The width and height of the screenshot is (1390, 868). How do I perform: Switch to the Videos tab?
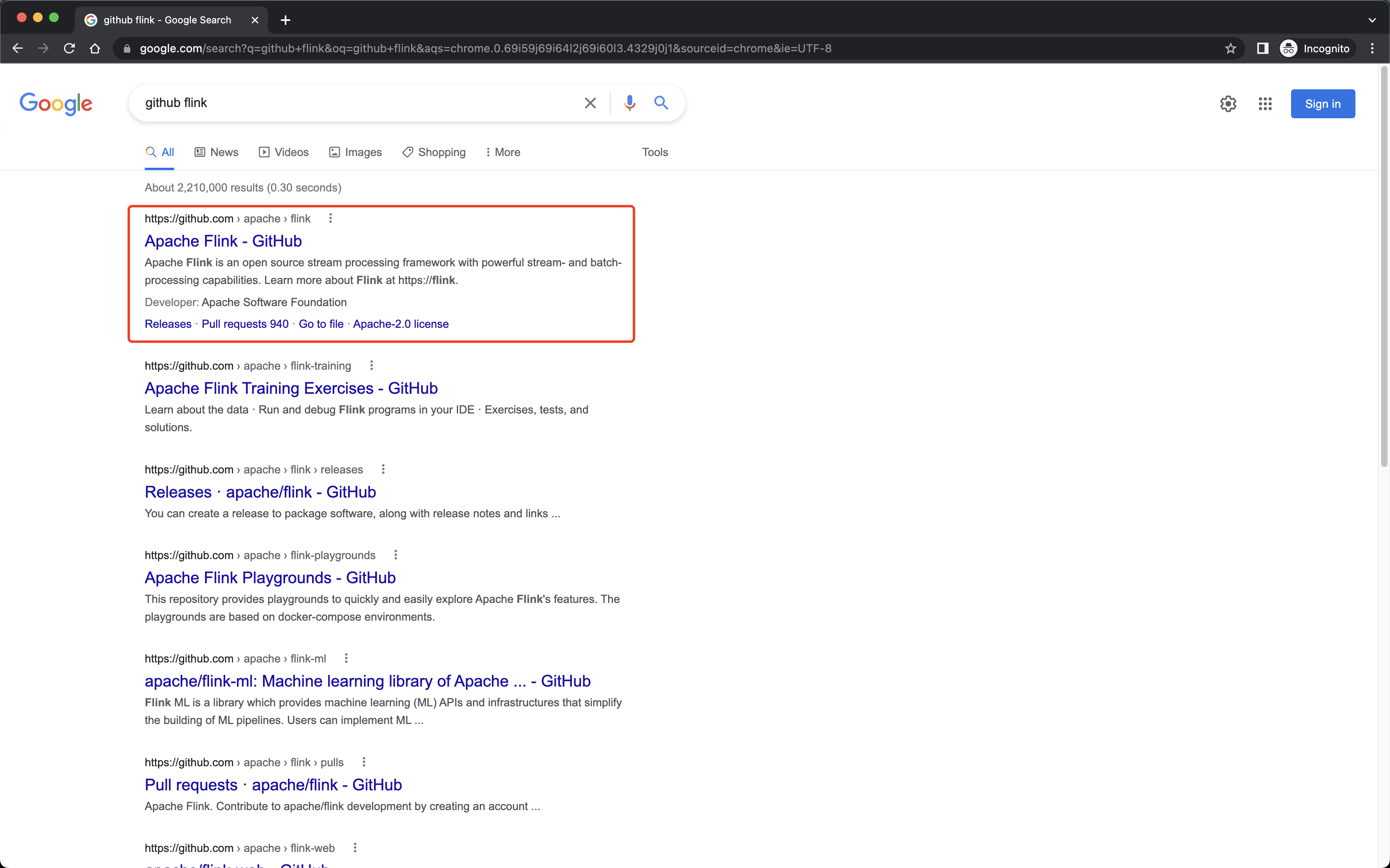pyautogui.click(x=284, y=152)
